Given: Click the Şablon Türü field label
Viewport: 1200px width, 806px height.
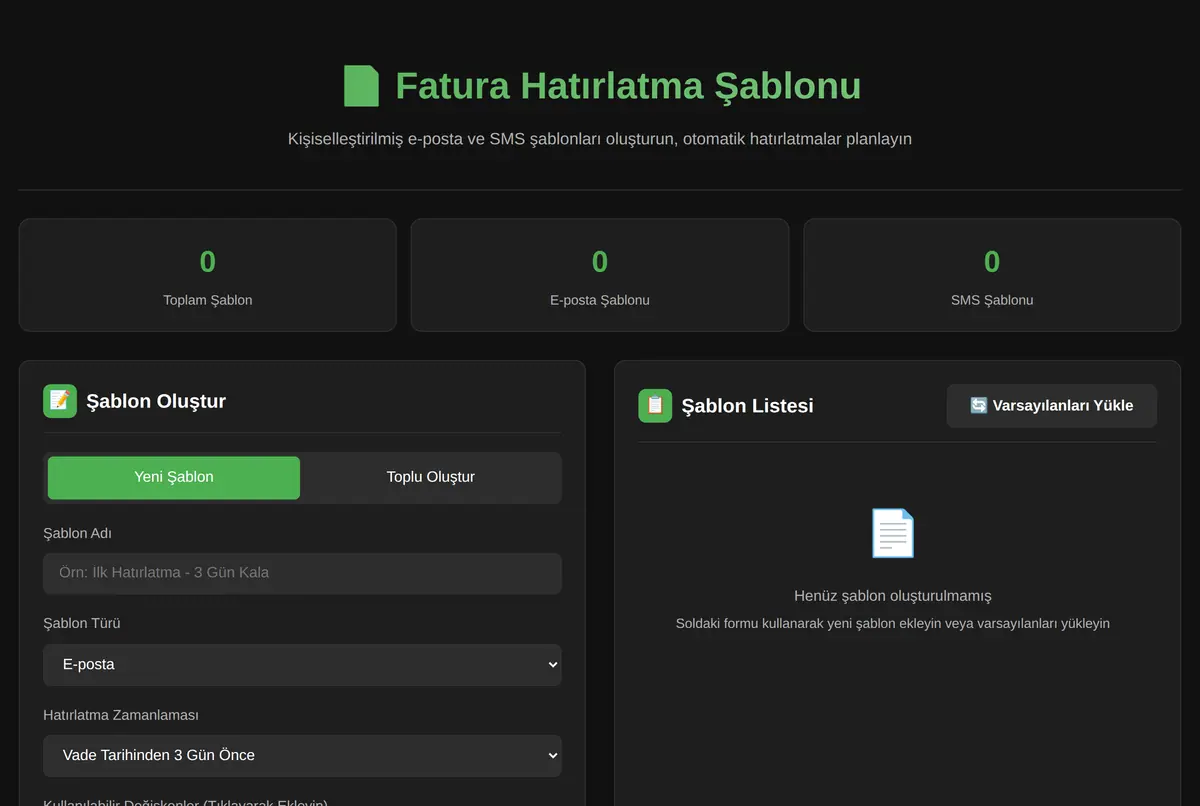Looking at the screenshot, I should coord(82,623).
